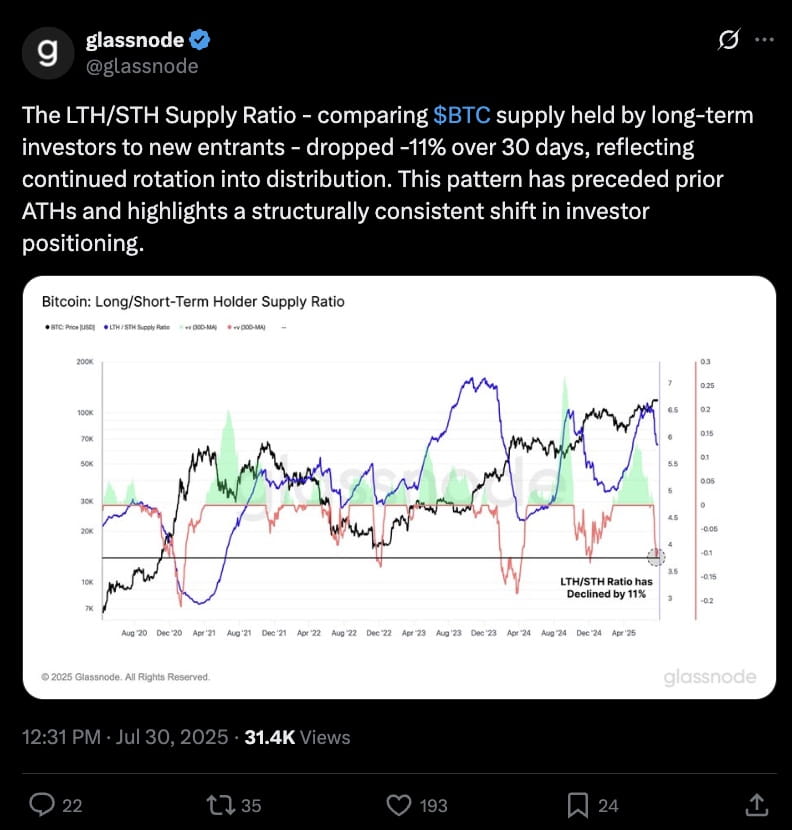Click the blue verified badge

200,40
